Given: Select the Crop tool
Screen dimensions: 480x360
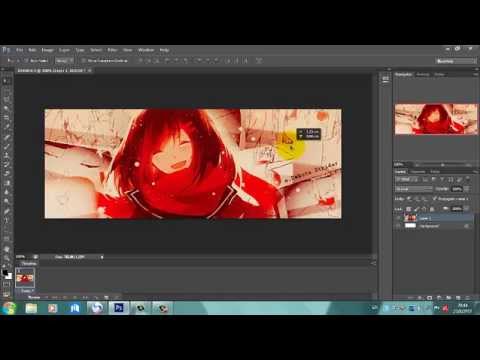Looking at the screenshot, I should [x=6, y=118].
